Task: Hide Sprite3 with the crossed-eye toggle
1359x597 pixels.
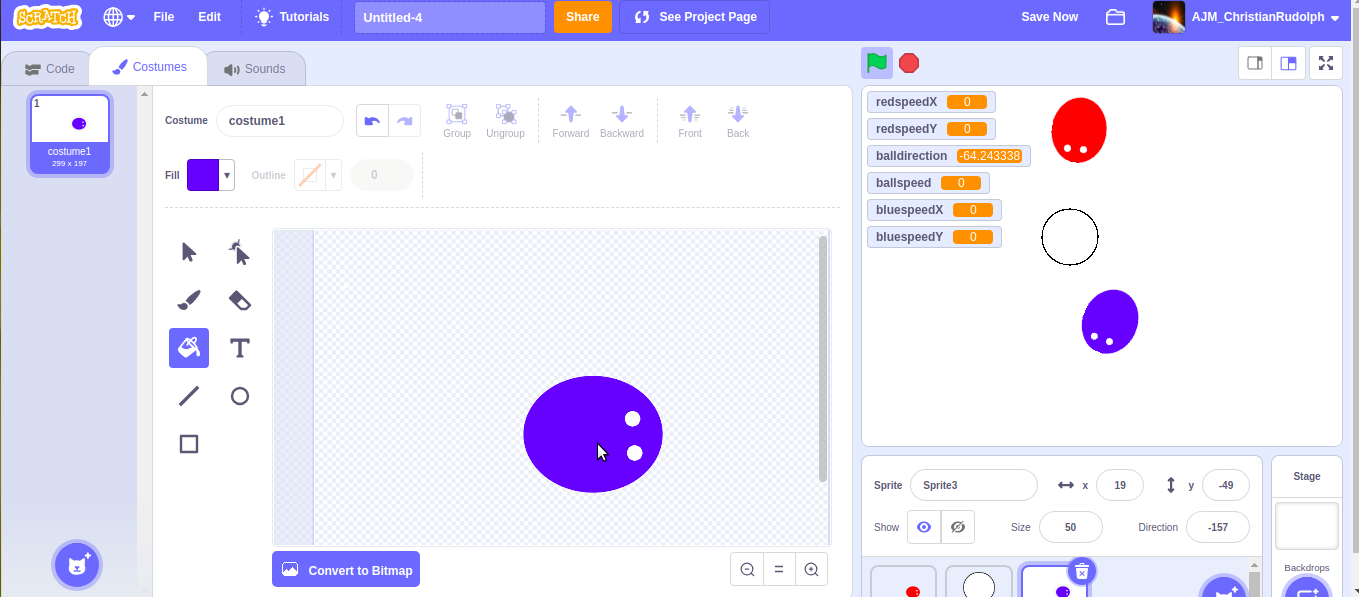Action: click(x=957, y=527)
